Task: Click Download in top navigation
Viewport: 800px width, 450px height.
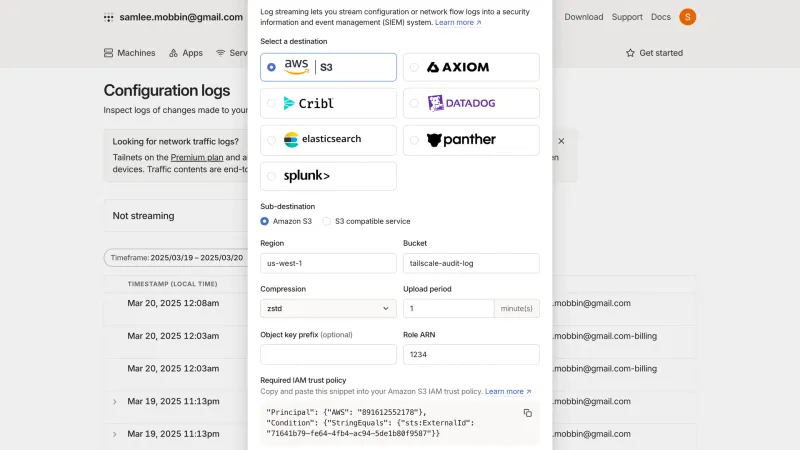Action: [x=583, y=17]
